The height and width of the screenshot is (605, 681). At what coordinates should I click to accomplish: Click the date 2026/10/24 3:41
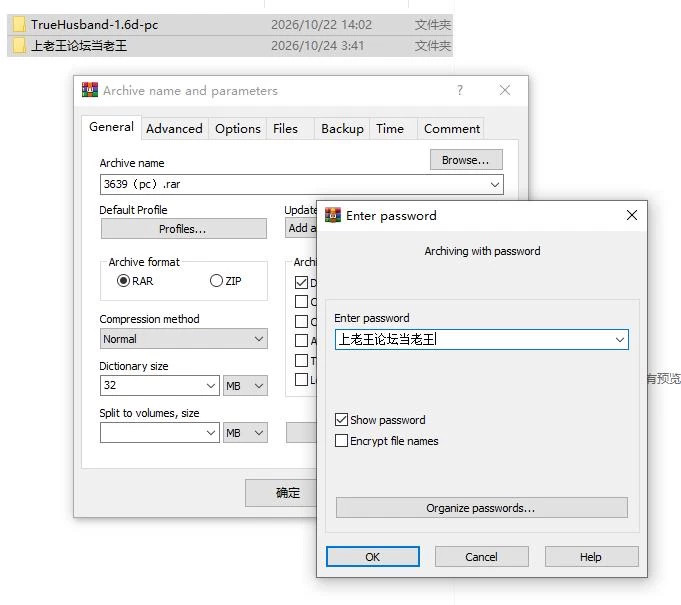point(317,46)
